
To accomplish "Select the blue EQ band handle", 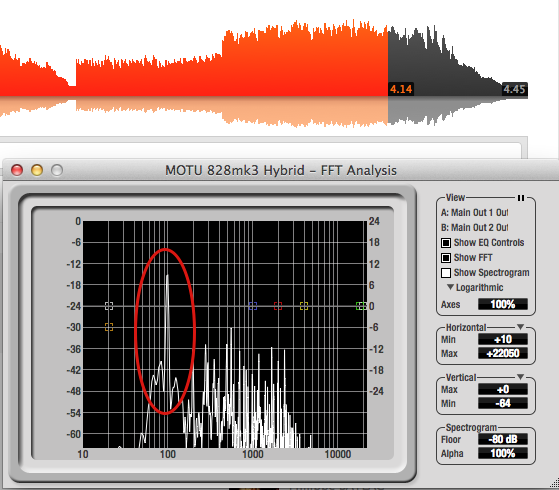I will (253, 306).
